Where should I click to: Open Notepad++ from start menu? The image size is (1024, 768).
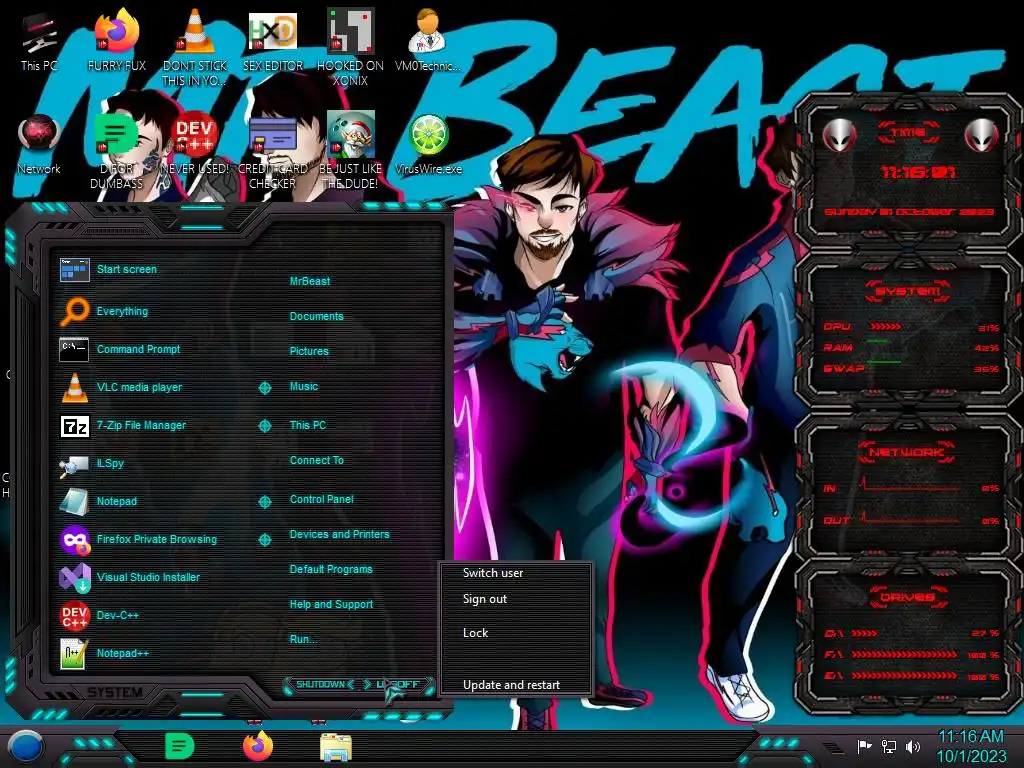pos(104,653)
